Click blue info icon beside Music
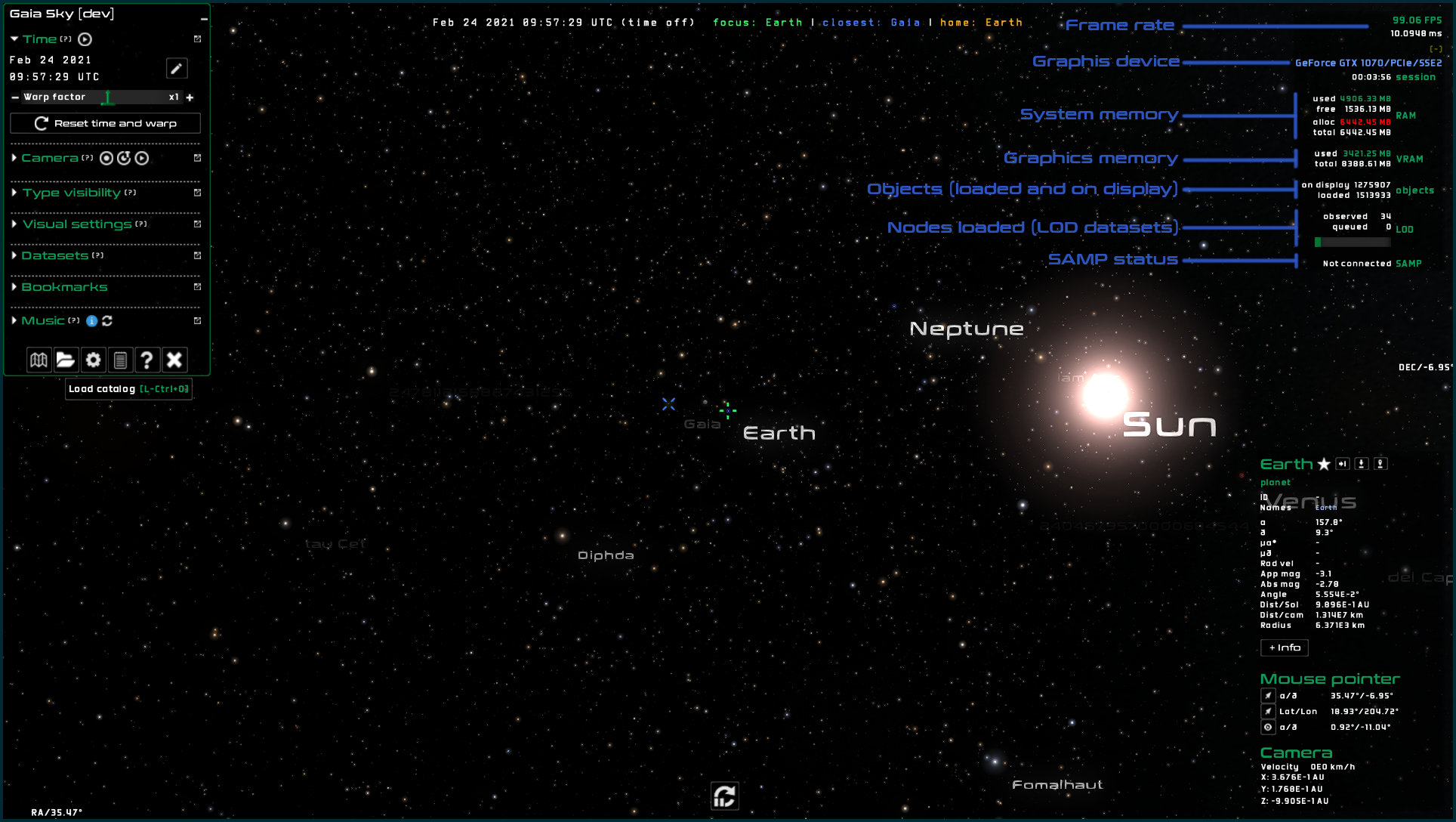Viewport: 1456px width, 822px height. click(x=92, y=321)
